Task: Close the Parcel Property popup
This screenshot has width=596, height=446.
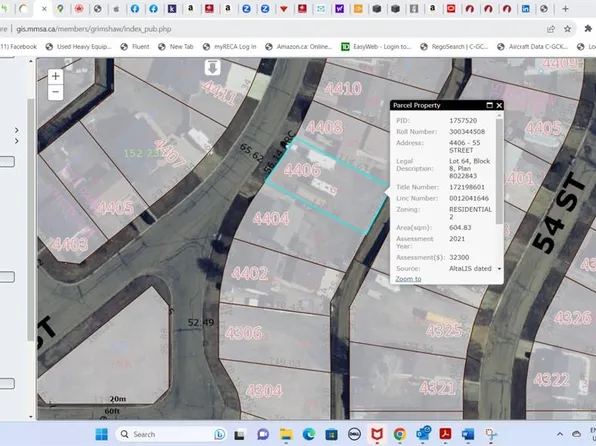Action: [499, 105]
